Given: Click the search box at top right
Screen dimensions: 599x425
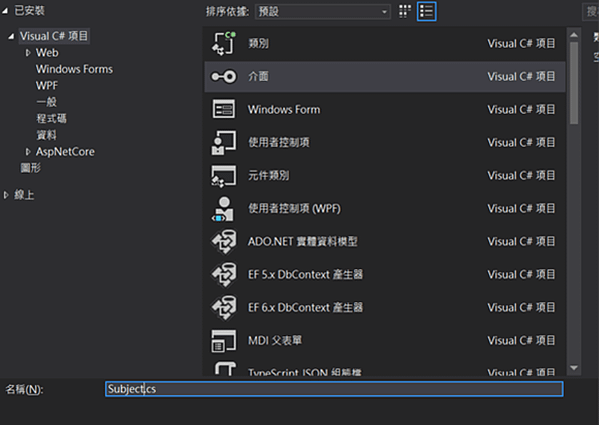Looking at the screenshot, I should (591, 11).
